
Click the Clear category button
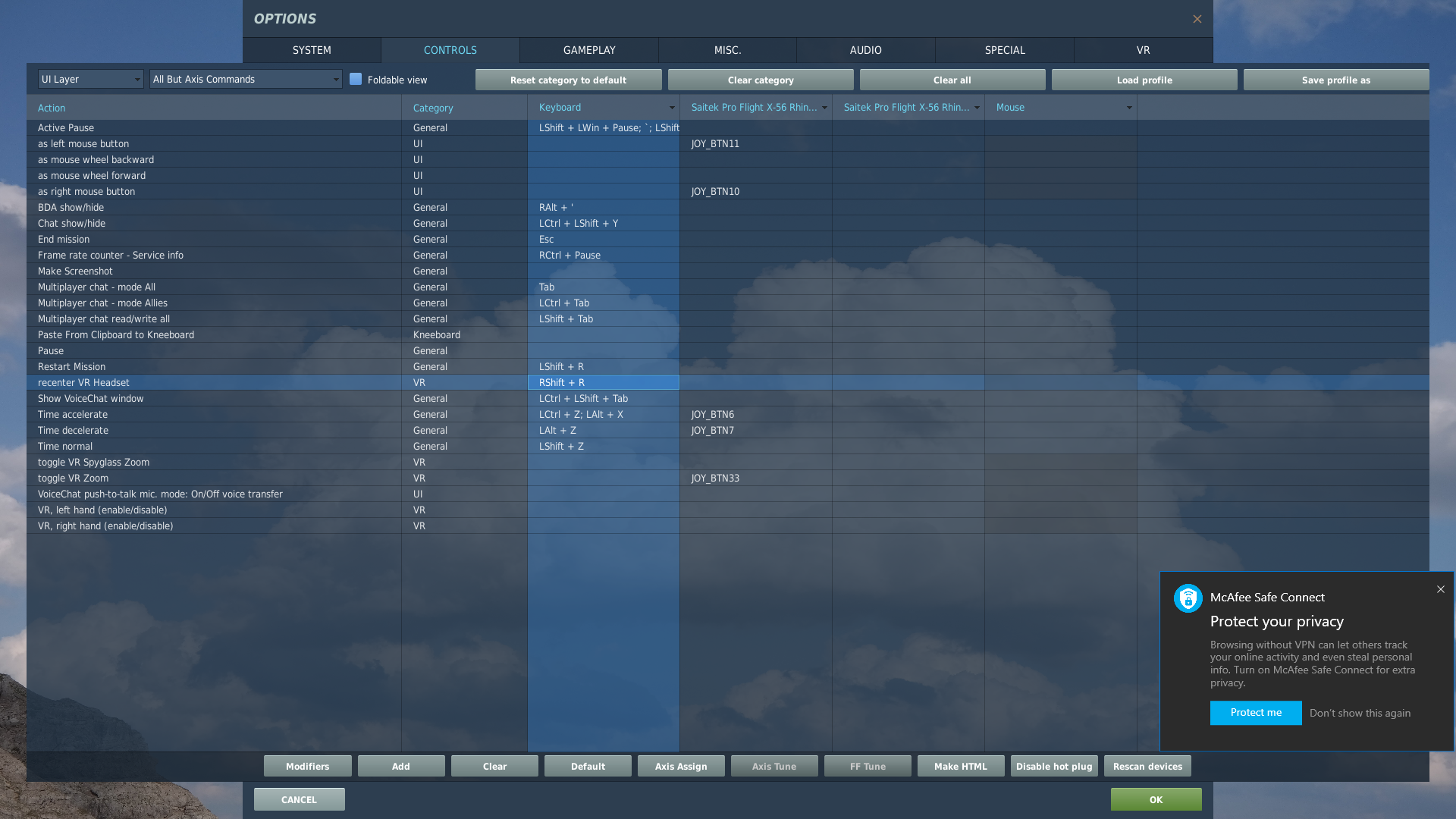761,80
